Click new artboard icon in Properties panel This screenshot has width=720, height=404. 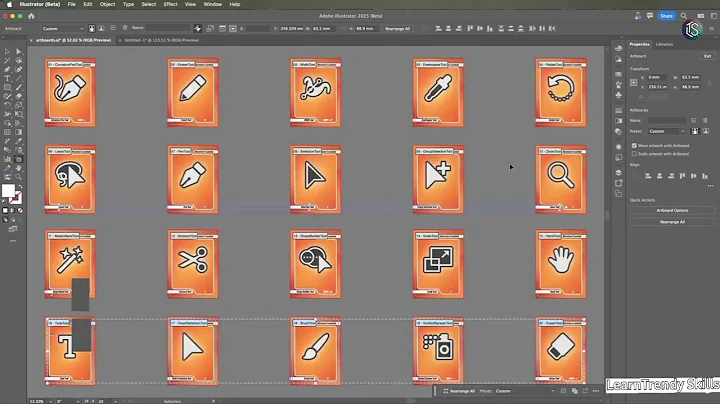click(694, 120)
